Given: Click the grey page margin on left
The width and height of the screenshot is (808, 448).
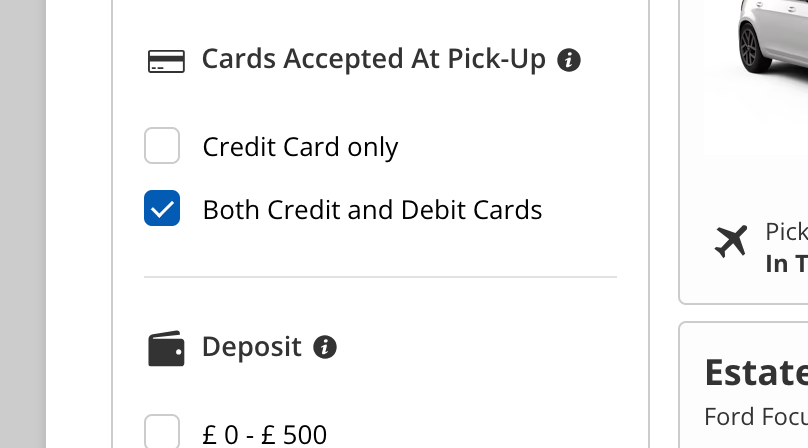Looking at the screenshot, I should tap(22, 224).
